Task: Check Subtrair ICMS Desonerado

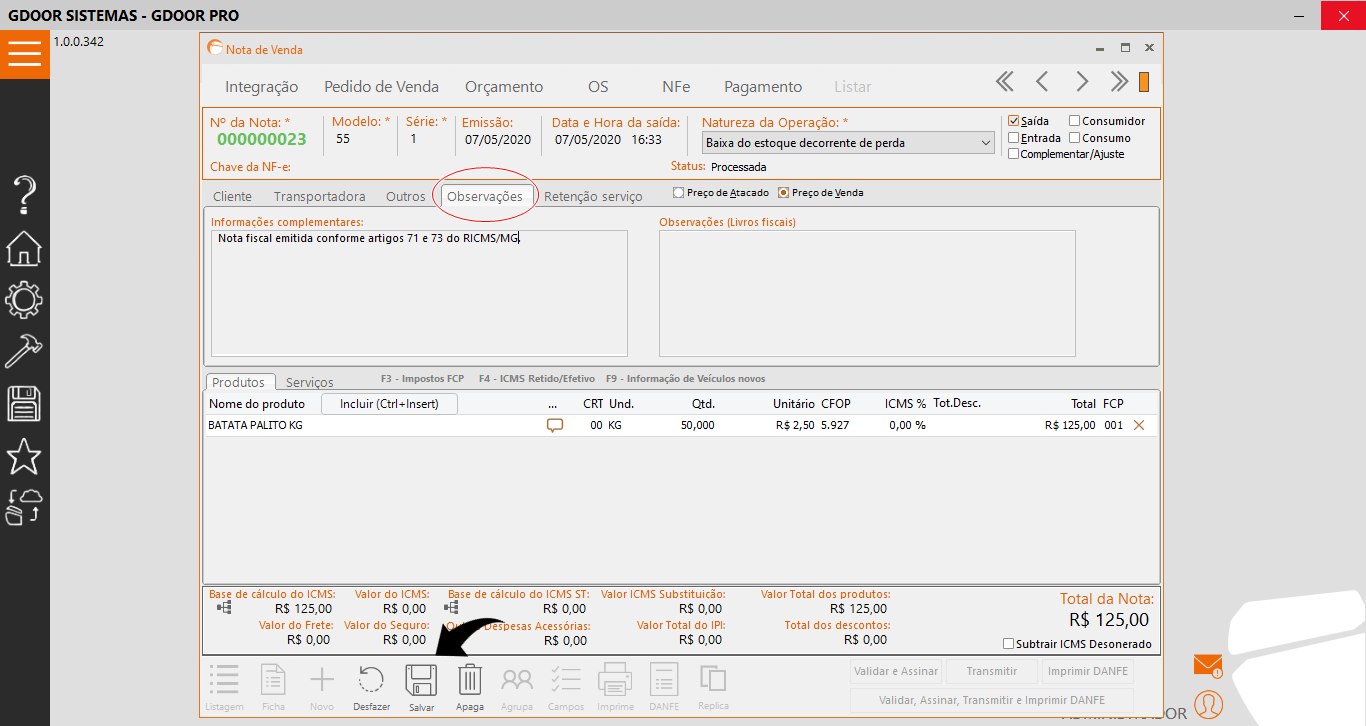Action: pyautogui.click(x=1008, y=644)
